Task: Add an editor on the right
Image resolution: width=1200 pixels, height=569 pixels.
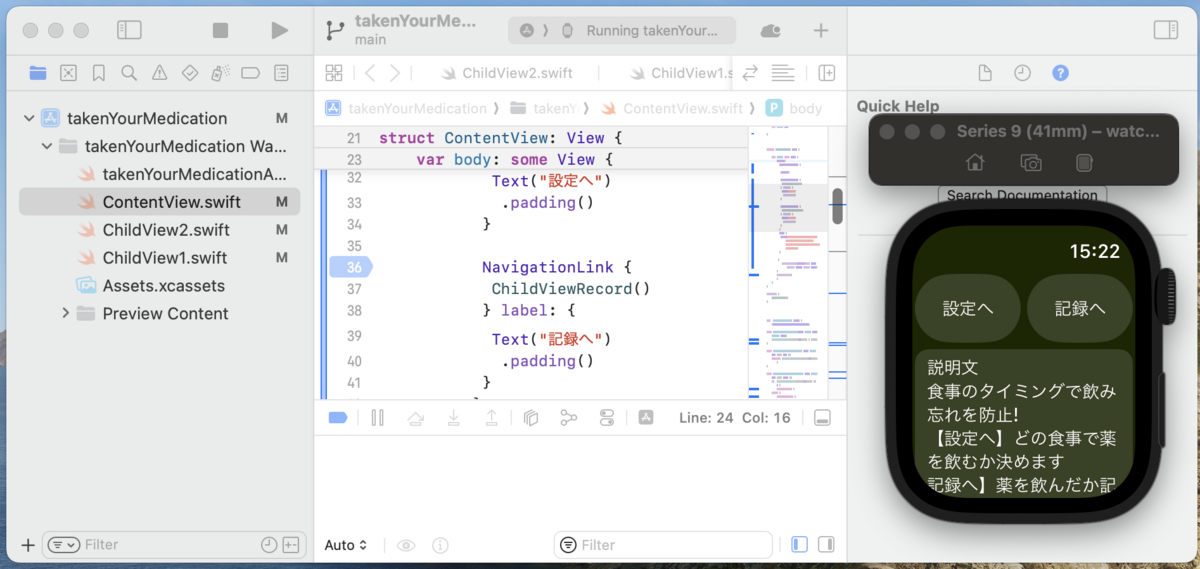Action: pos(827,73)
